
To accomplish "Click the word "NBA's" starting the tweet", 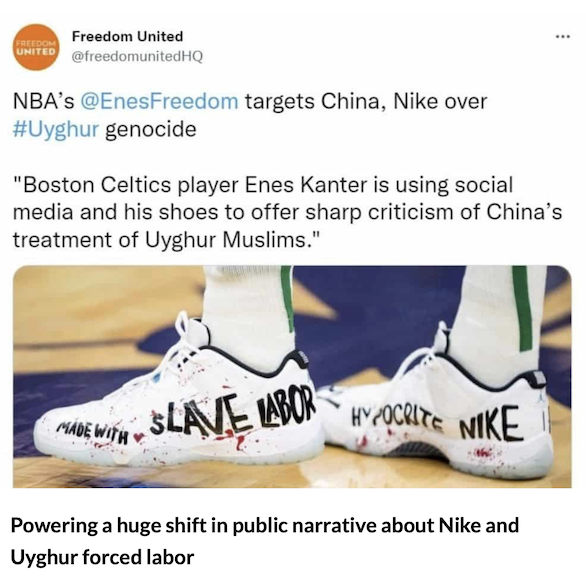I will tap(44, 102).
